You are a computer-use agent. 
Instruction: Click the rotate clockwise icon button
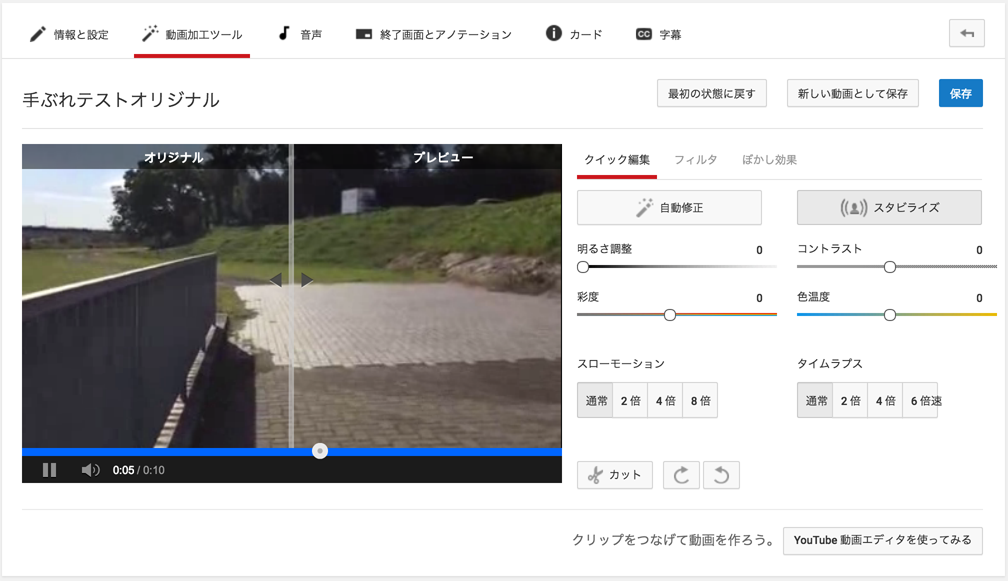coord(681,475)
